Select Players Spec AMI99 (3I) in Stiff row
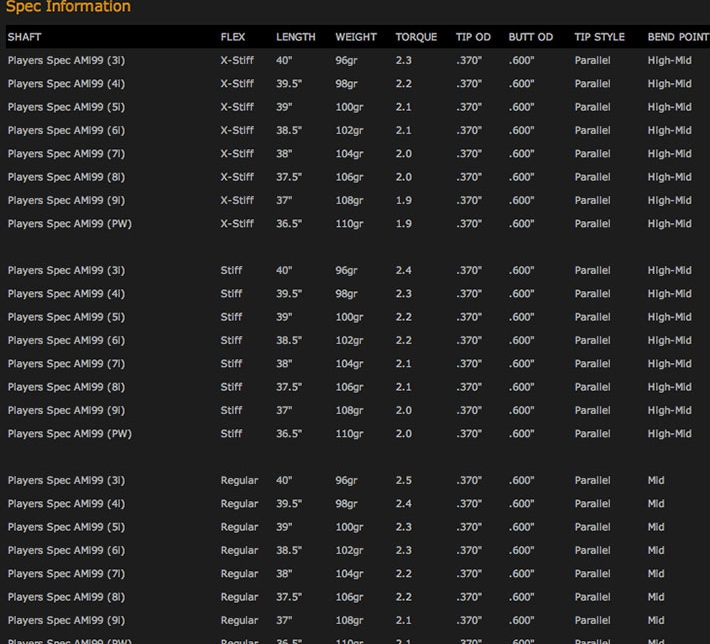This screenshot has width=710, height=644. pyautogui.click(x=66, y=270)
